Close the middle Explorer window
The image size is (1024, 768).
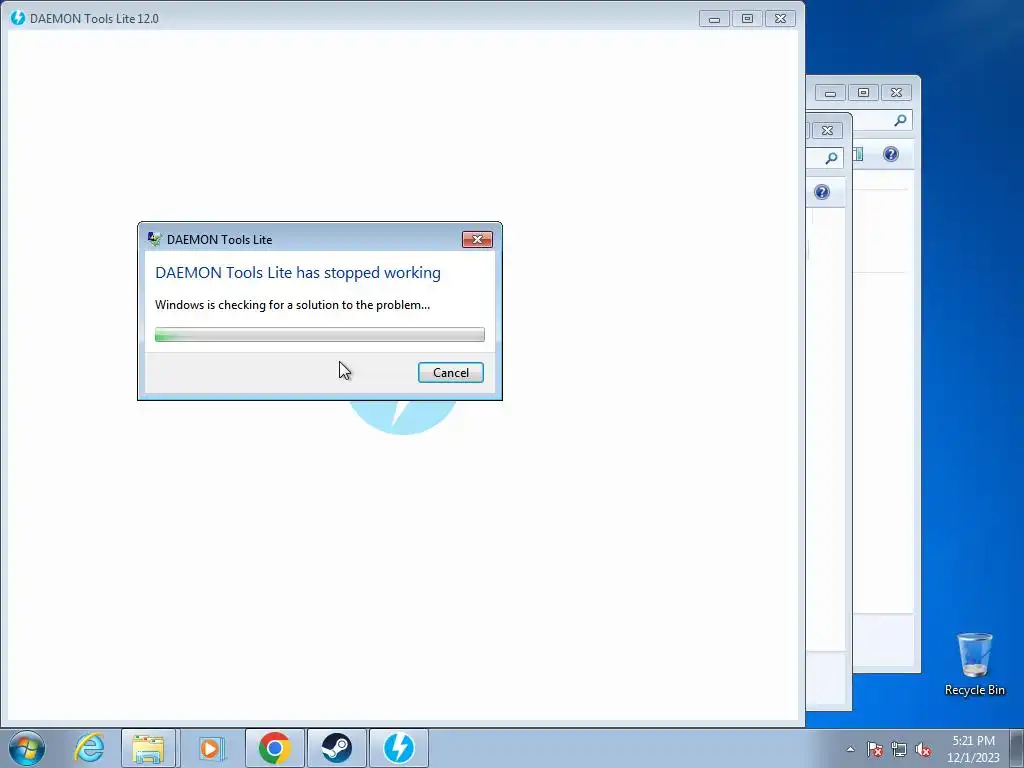tap(827, 131)
